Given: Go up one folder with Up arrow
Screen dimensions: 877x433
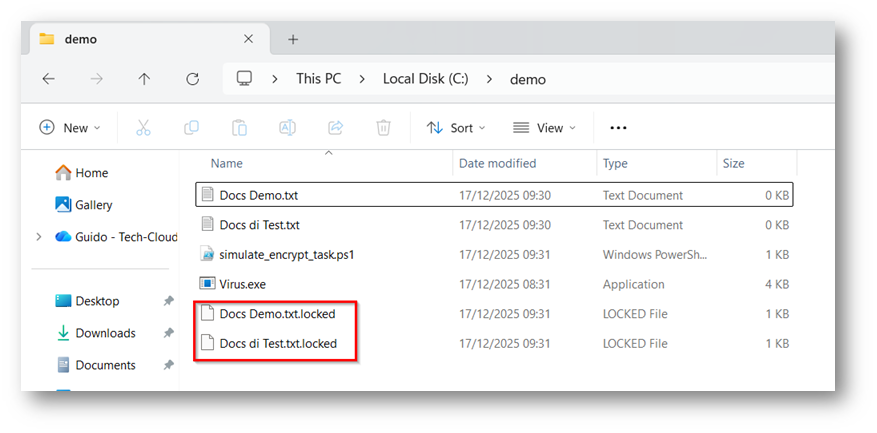Looking at the screenshot, I should (x=144, y=79).
